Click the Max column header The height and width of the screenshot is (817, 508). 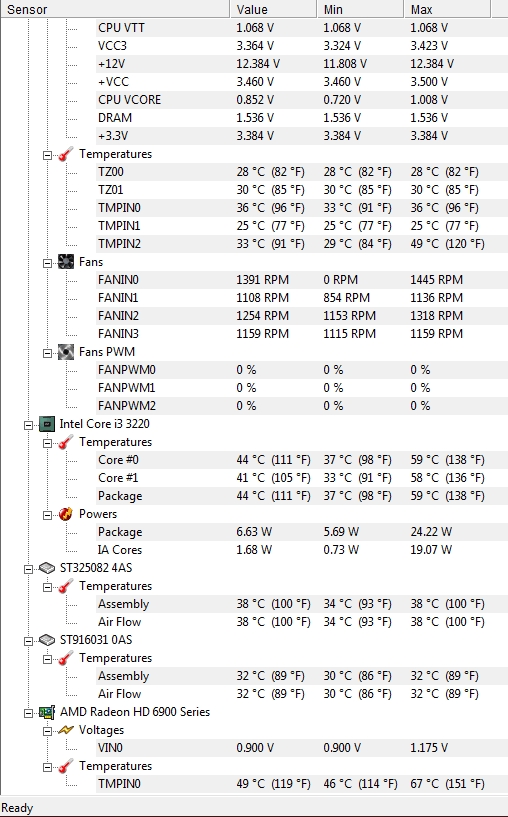tap(447, 9)
